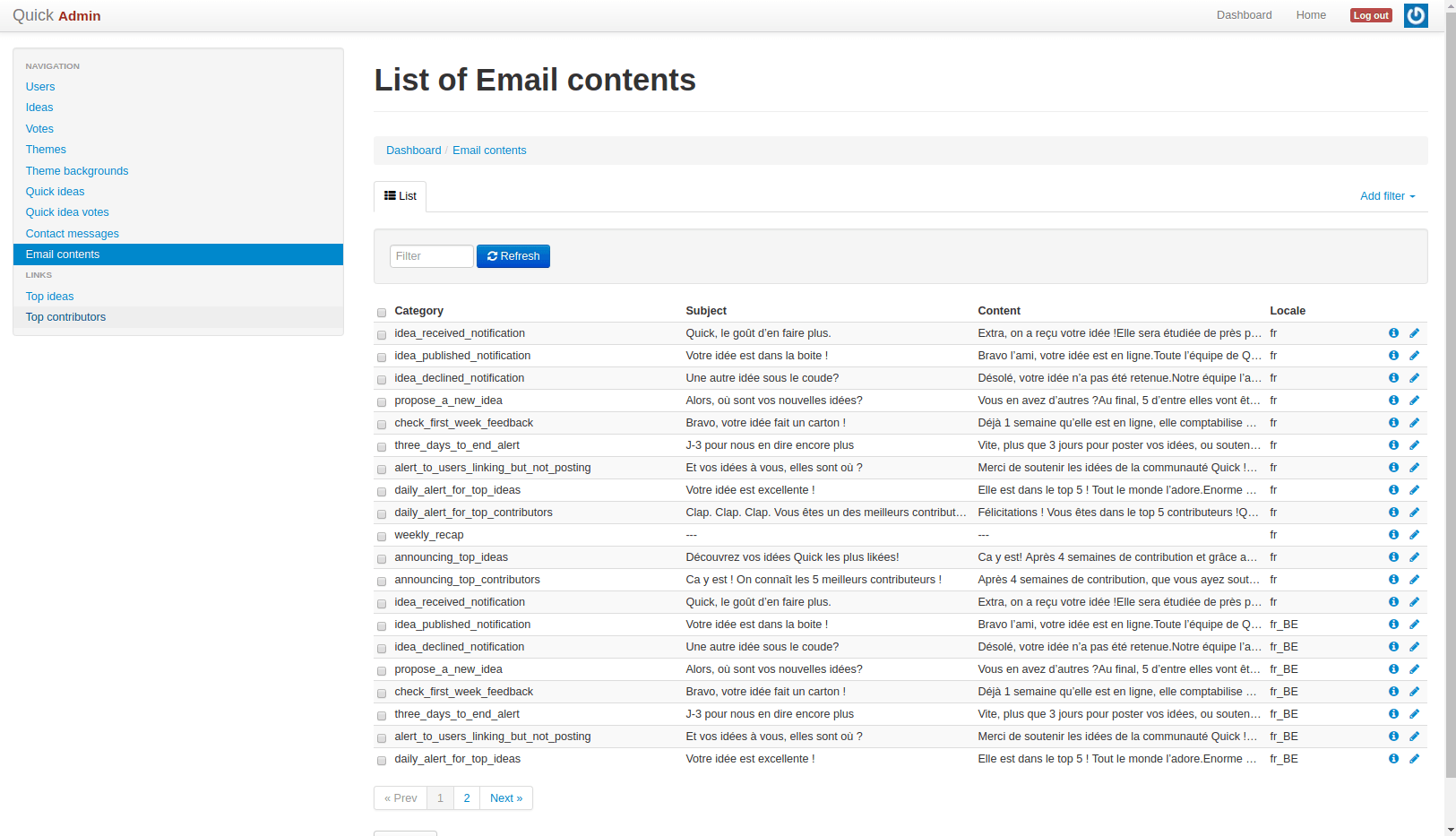
Task: Check the weekly_recap row checkbox
Action: (382, 537)
